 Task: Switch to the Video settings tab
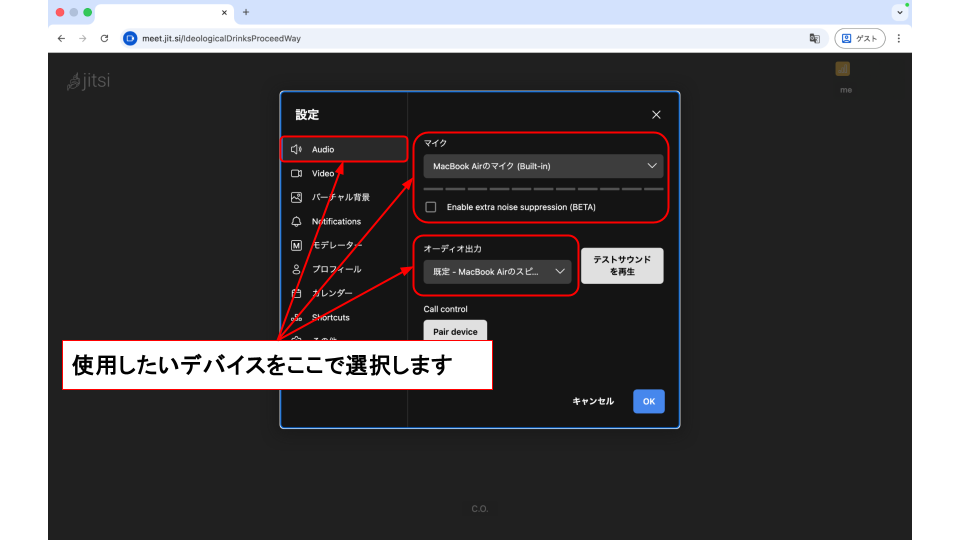coord(323,173)
